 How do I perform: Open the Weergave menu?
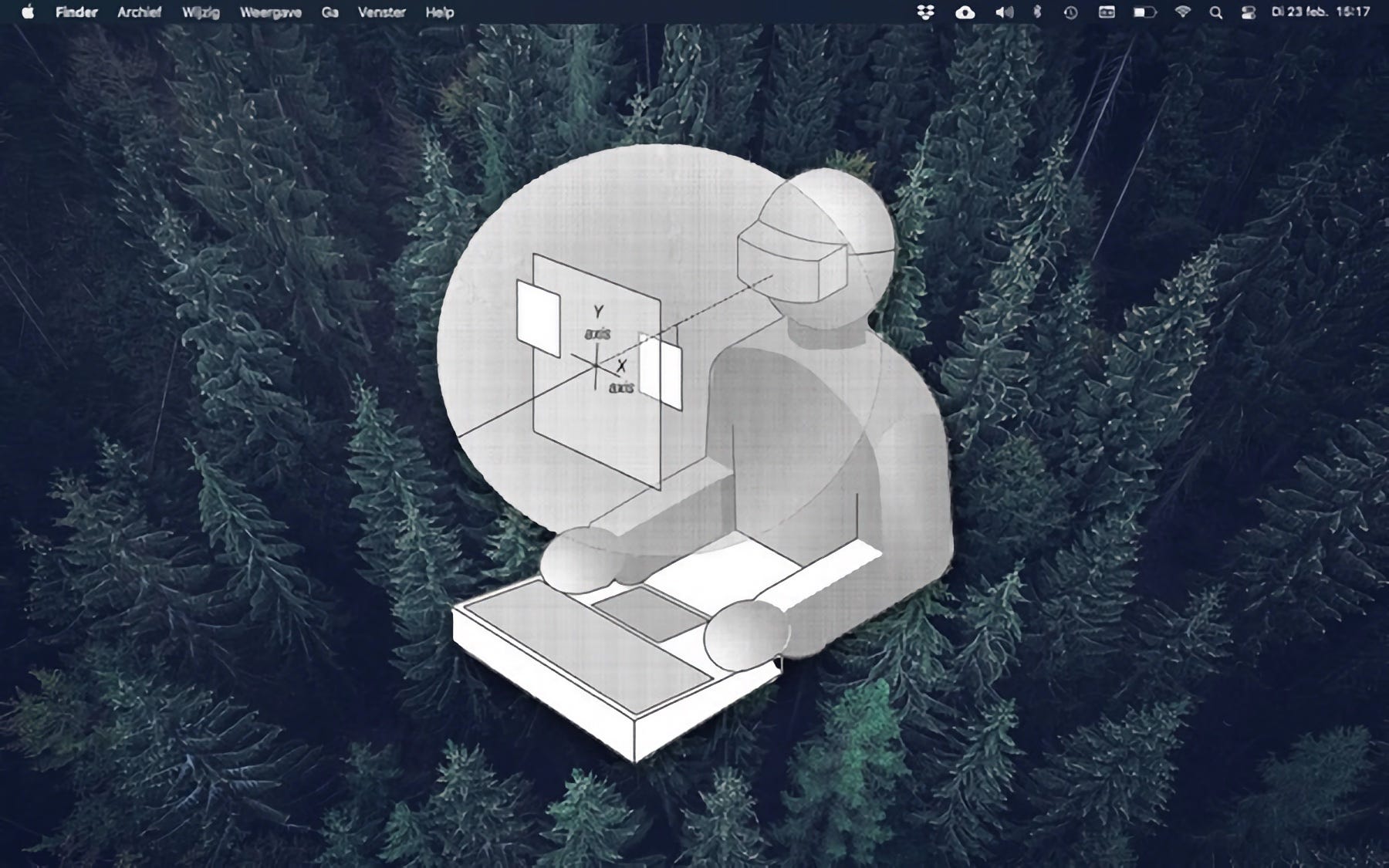[x=270, y=12]
